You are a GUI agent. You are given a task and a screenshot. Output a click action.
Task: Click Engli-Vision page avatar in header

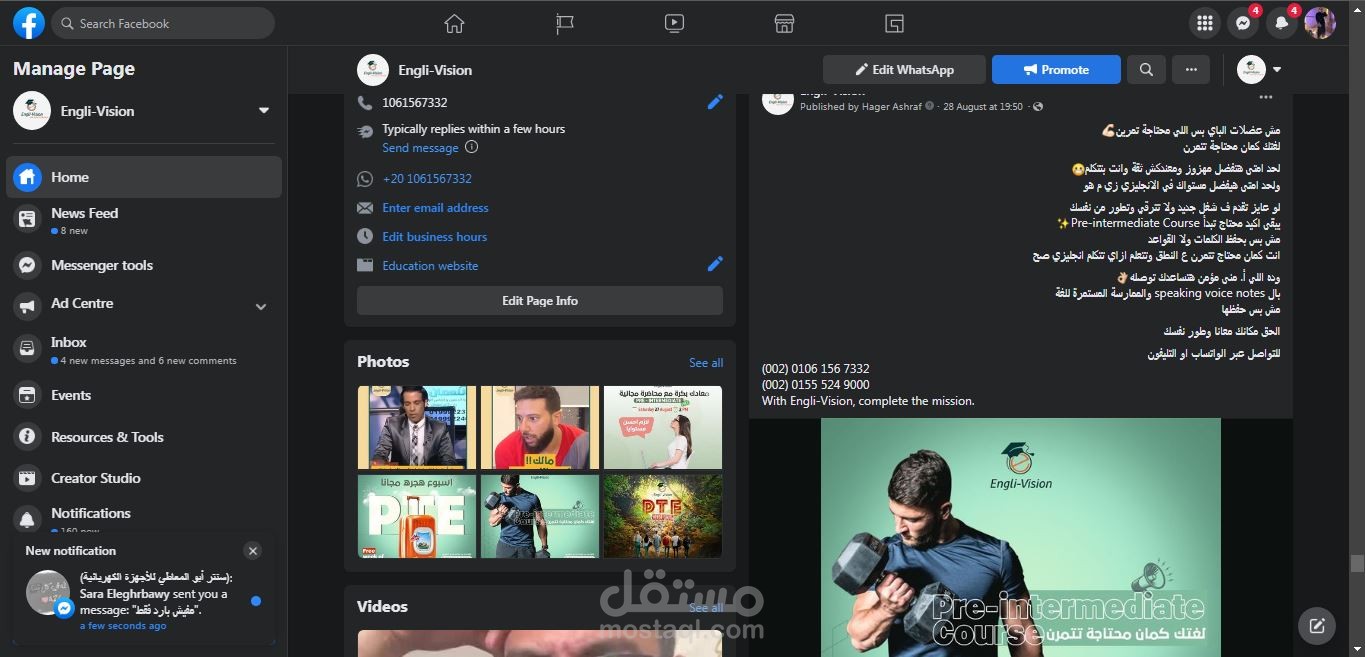(372, 70)
